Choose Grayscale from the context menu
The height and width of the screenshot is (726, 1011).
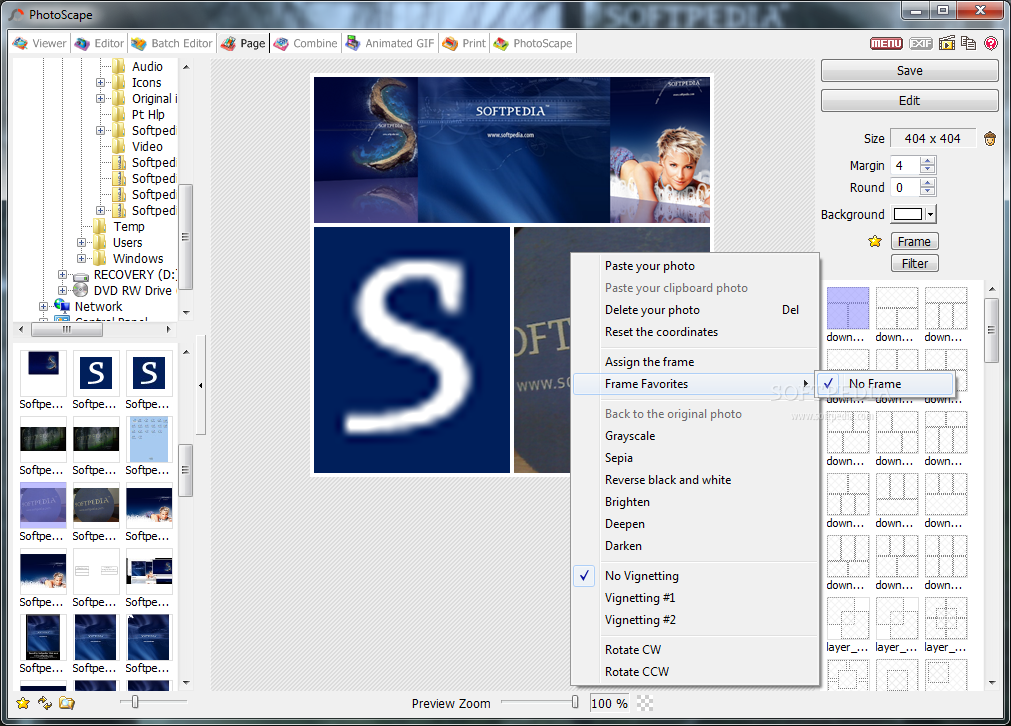[x=630, y=436]
